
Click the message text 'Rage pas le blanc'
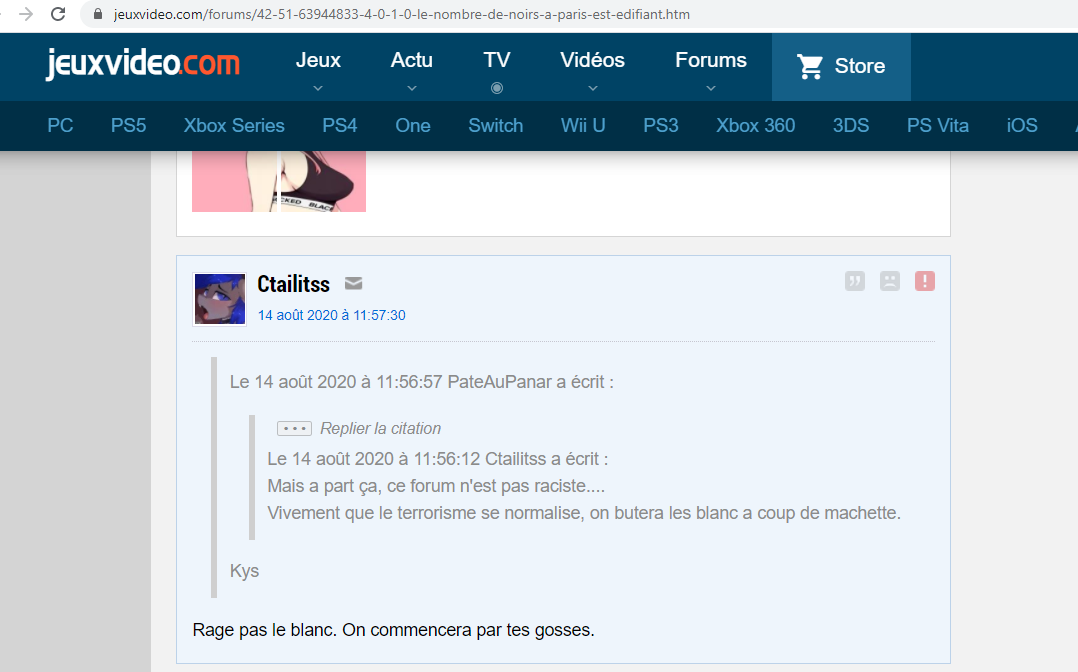(265, 630)
